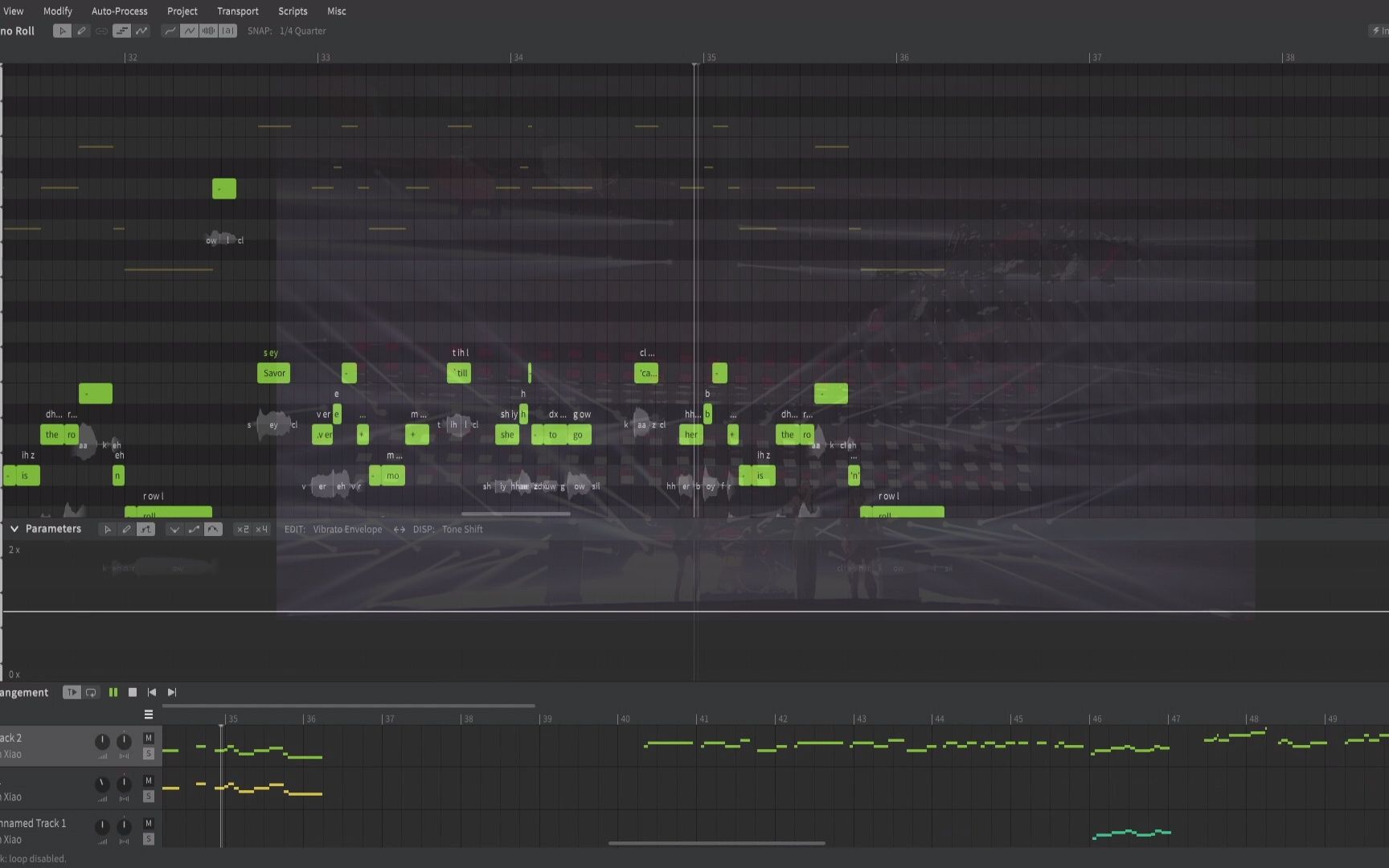Open DISP Tone Shift parameter dropdown
Viewport: 1389px width, 868px height.
[462, 529]
